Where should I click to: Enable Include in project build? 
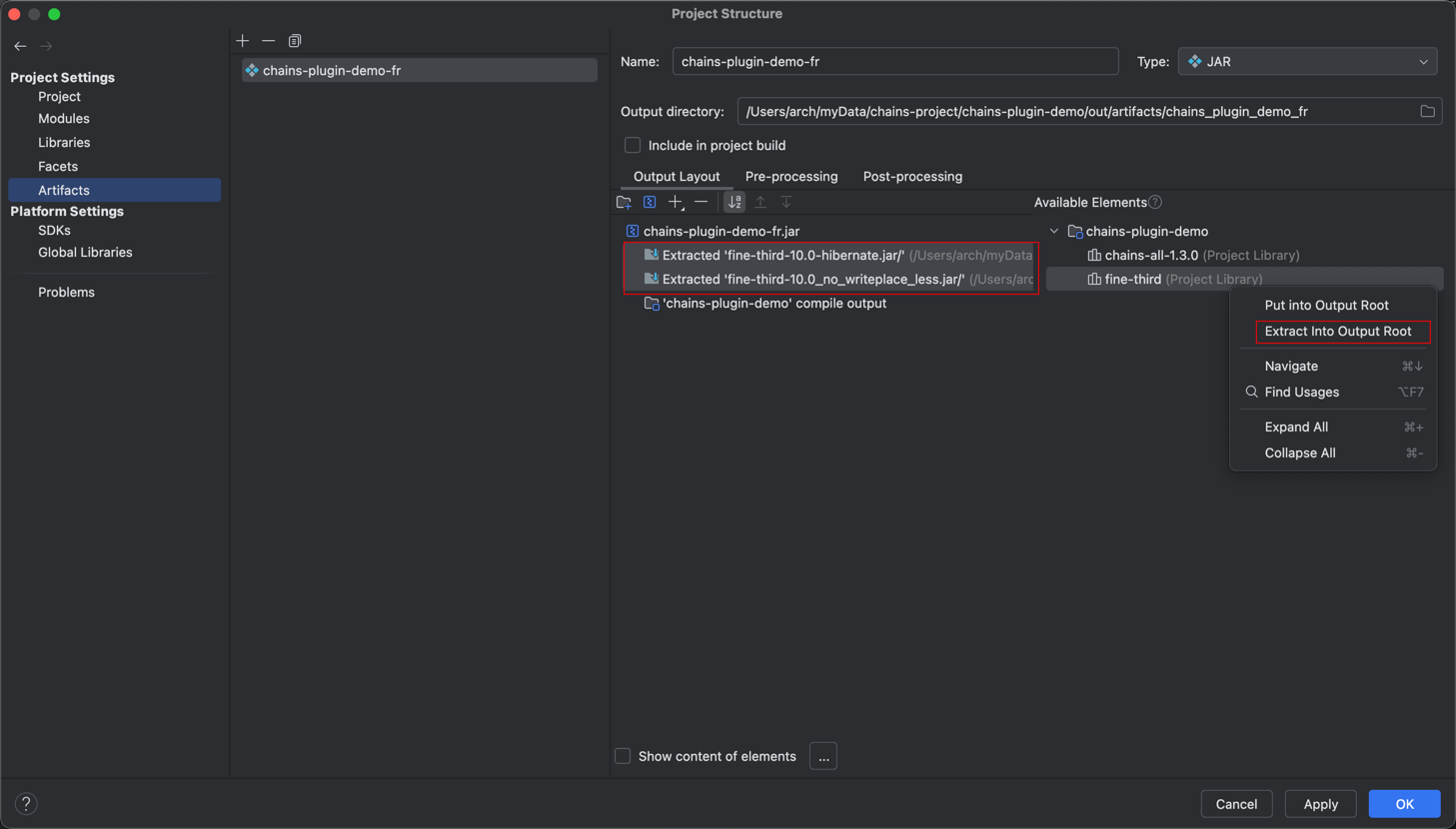(x=633, y=146)
